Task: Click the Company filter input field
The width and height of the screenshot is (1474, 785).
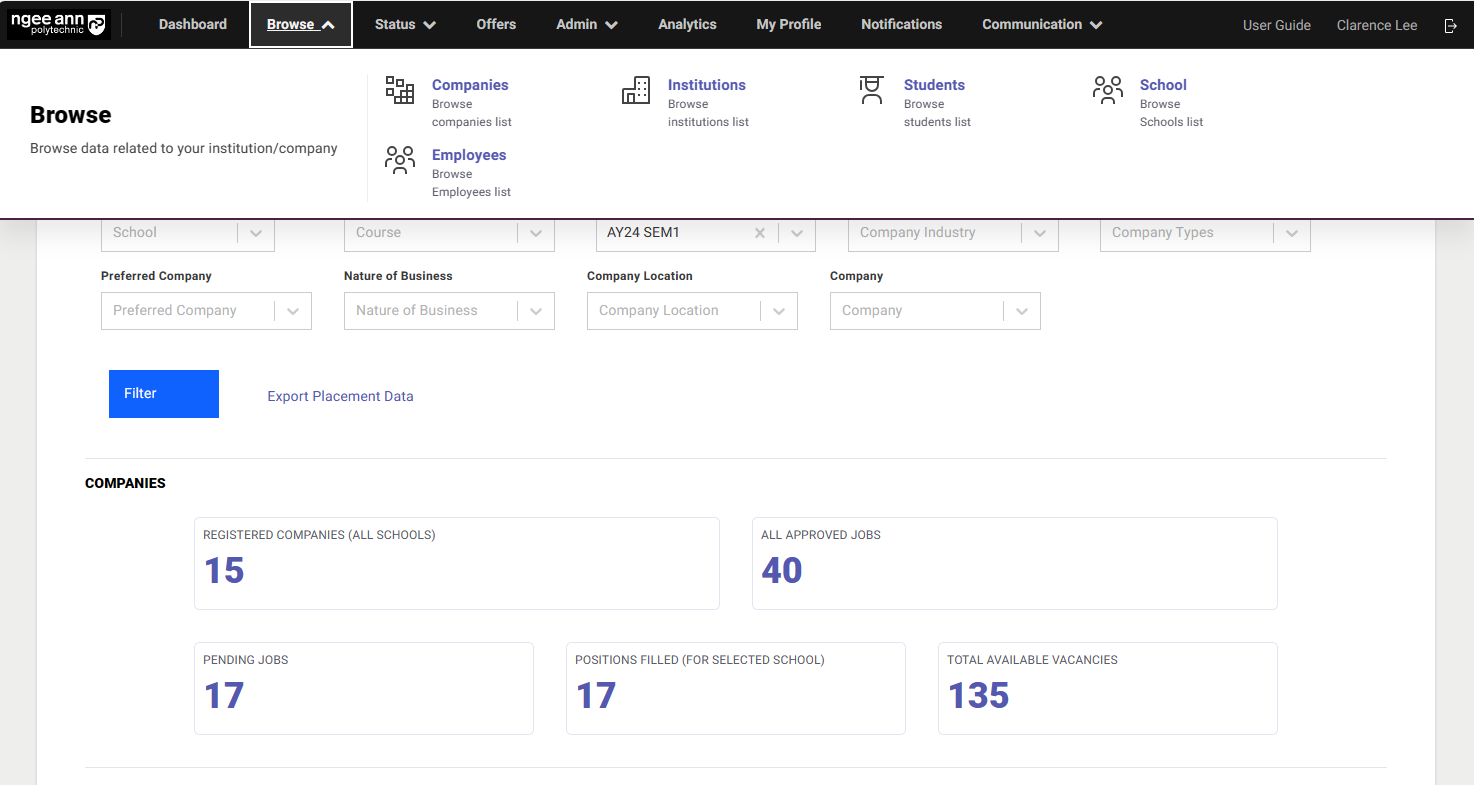Action: point(915,311)
